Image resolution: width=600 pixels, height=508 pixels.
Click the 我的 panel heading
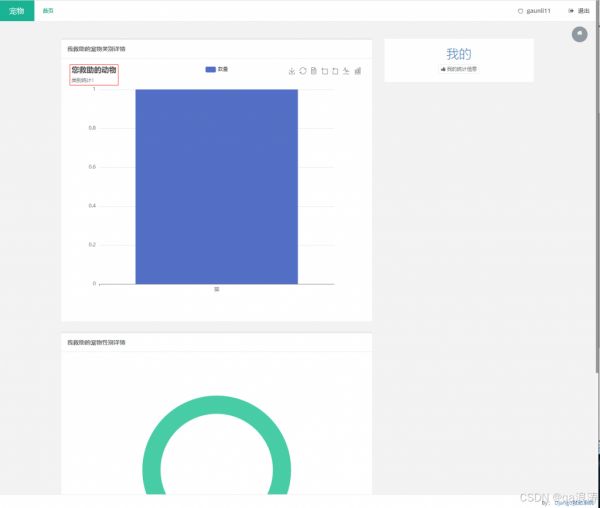[x=458, y=54]
